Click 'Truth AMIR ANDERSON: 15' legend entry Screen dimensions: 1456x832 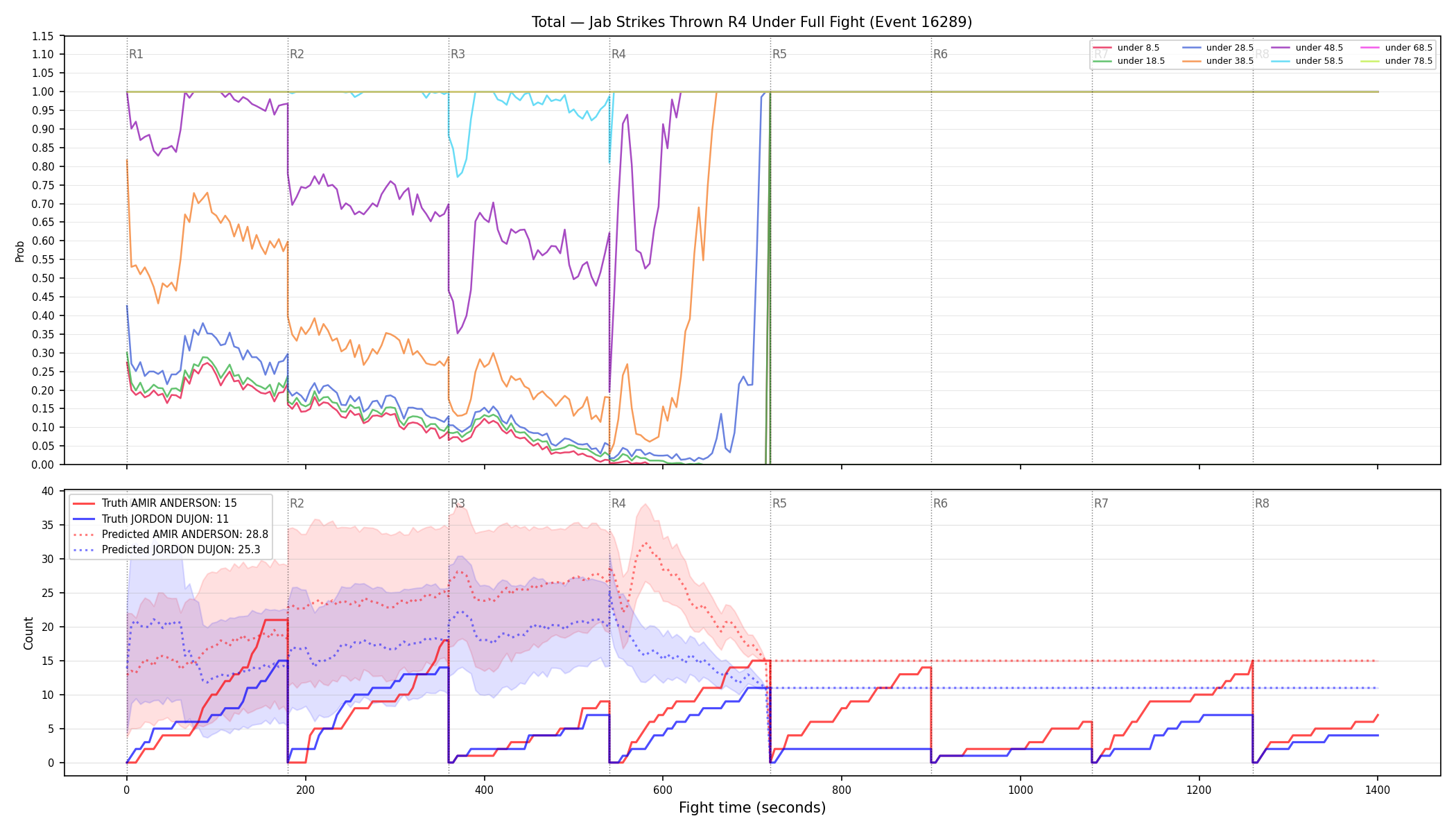[x=155, y=503]
